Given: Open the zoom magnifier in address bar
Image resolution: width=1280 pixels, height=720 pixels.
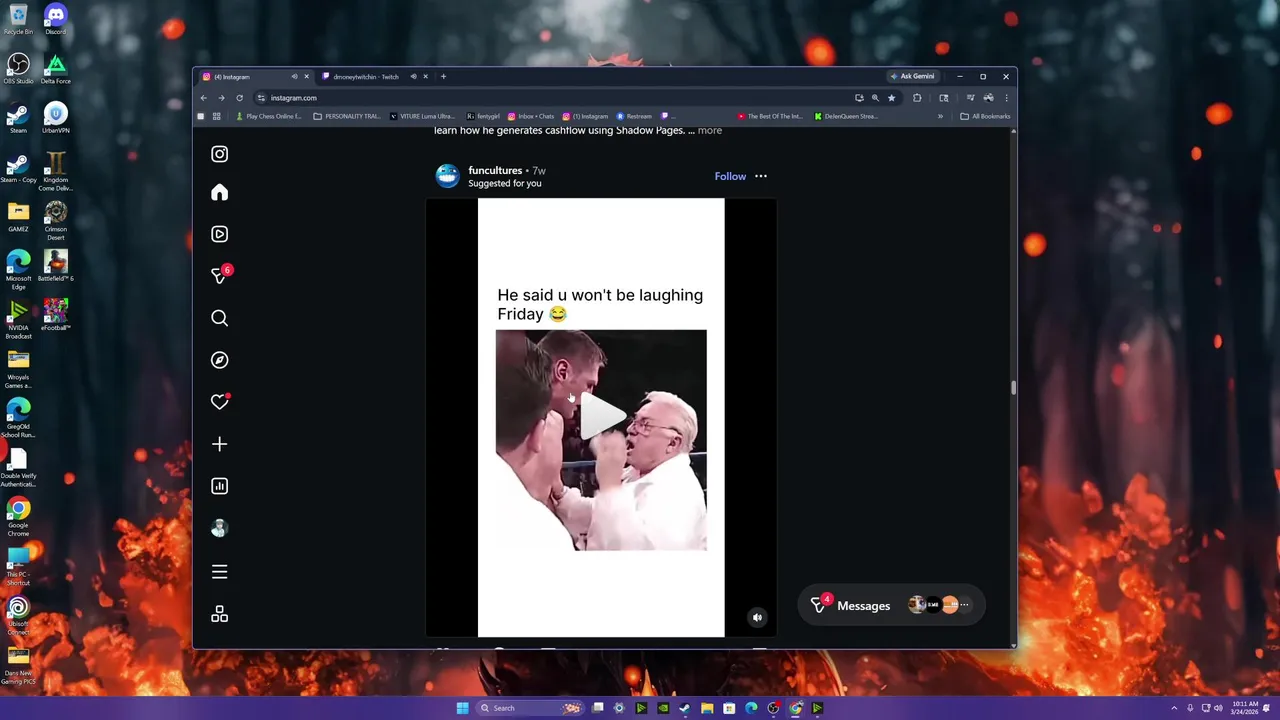Looking at the screenshot, I should point(875,98).
